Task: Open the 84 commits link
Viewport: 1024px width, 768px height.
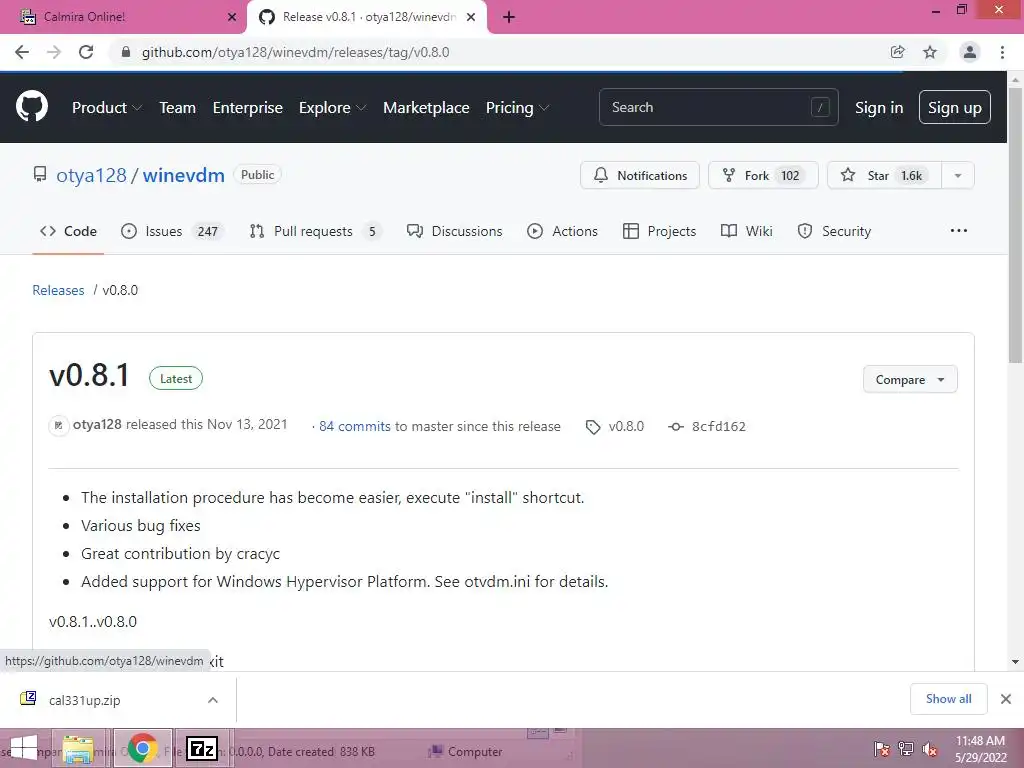Action: click(x=355, y=426)
